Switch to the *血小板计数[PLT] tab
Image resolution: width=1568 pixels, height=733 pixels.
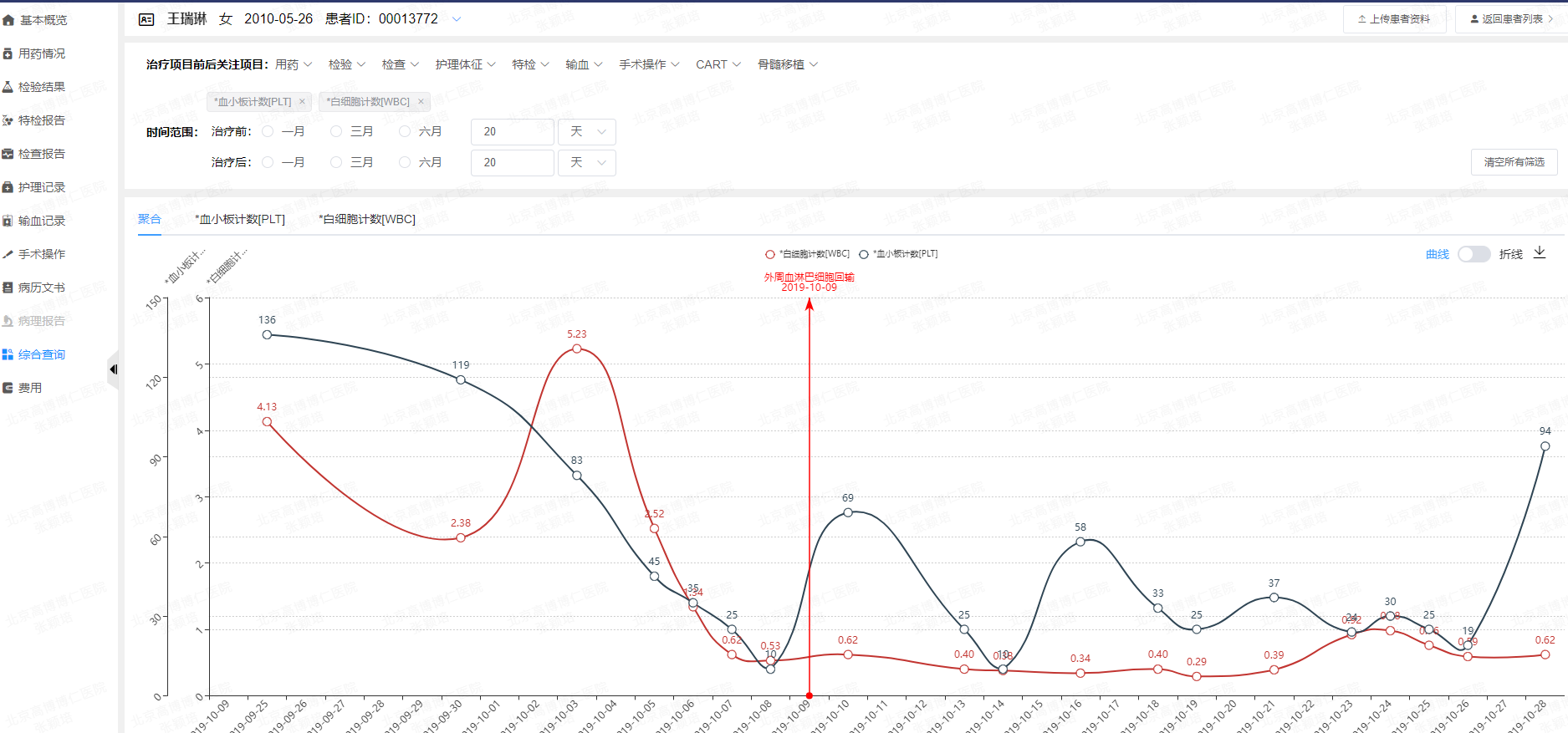point(240,219)
